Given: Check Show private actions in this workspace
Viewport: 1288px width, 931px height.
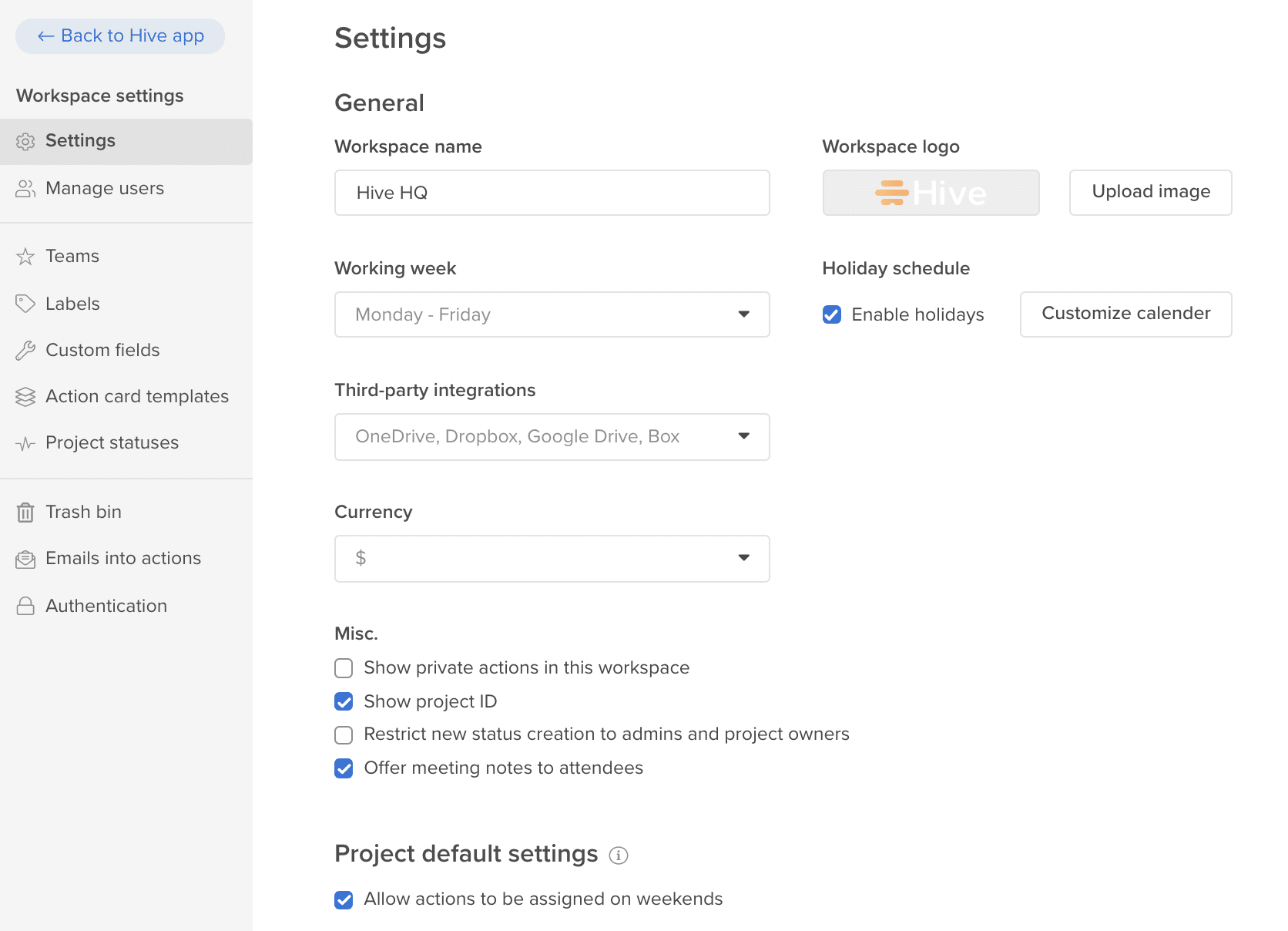Looking at the screenshot, I should (x=343, y=667).
